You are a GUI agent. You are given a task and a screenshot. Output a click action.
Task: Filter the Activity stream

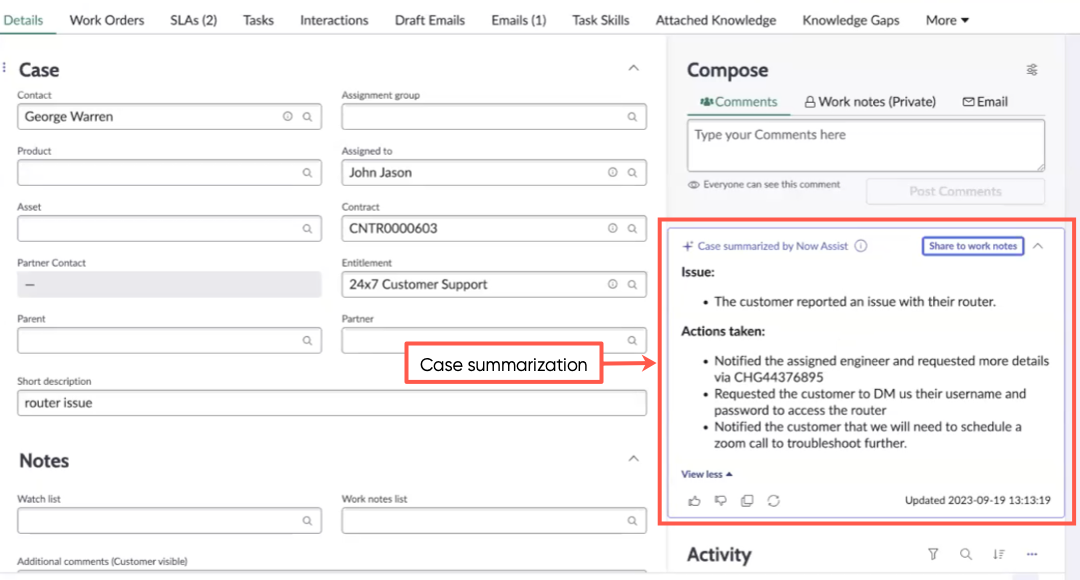(933, 554)
